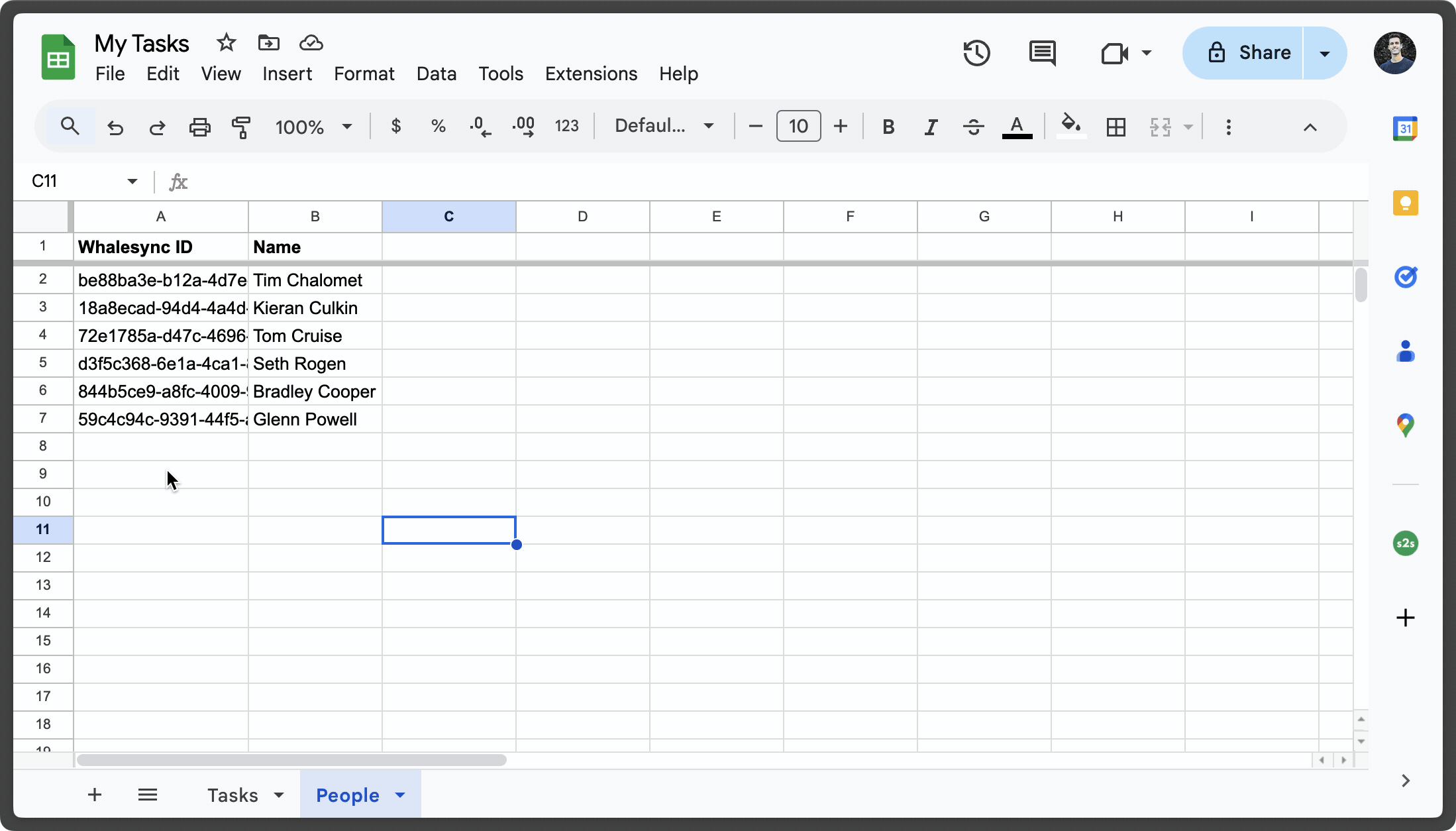Click the font size input field

click(798, 126)
